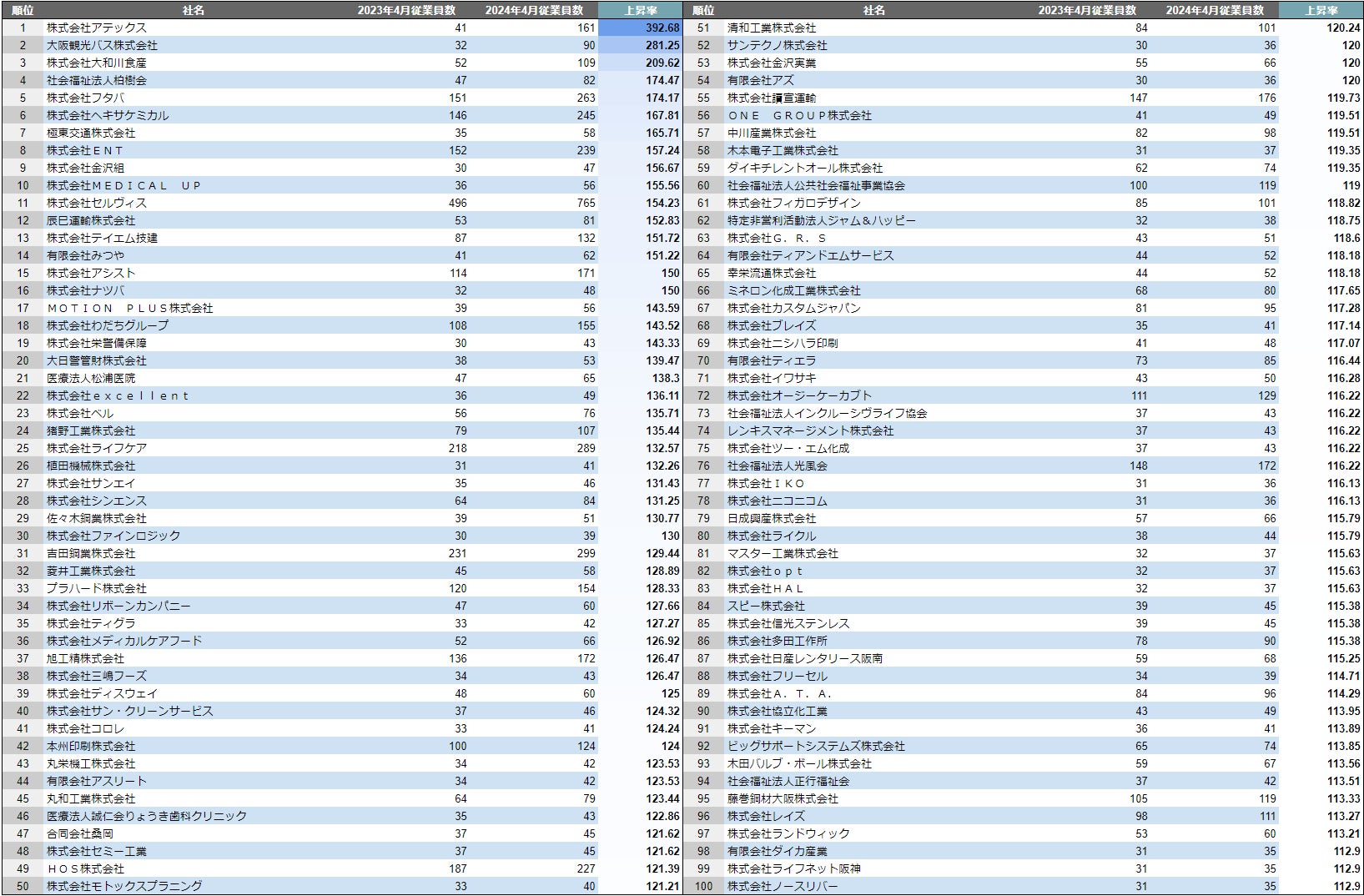Click 株式会社モトックスプラニング
This screenshot has width=1364, height=896.
click(124, 886)
